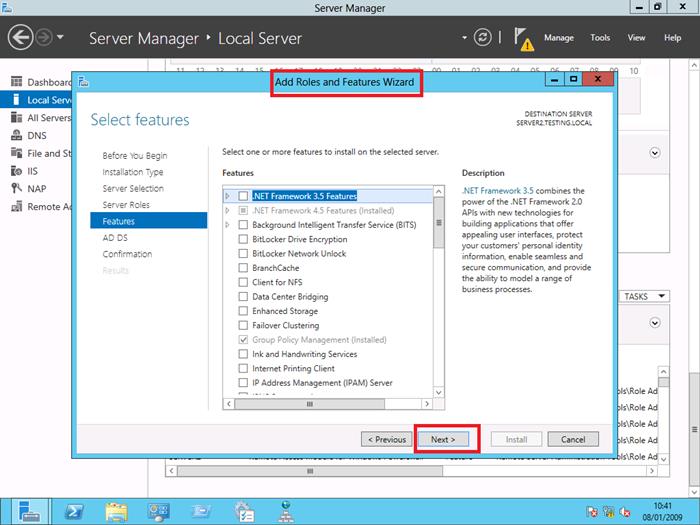Open the navigation history dropdown arrow
Image resolution: width=700 pixels, height=525 pixels.
click(x=60, y=37)
